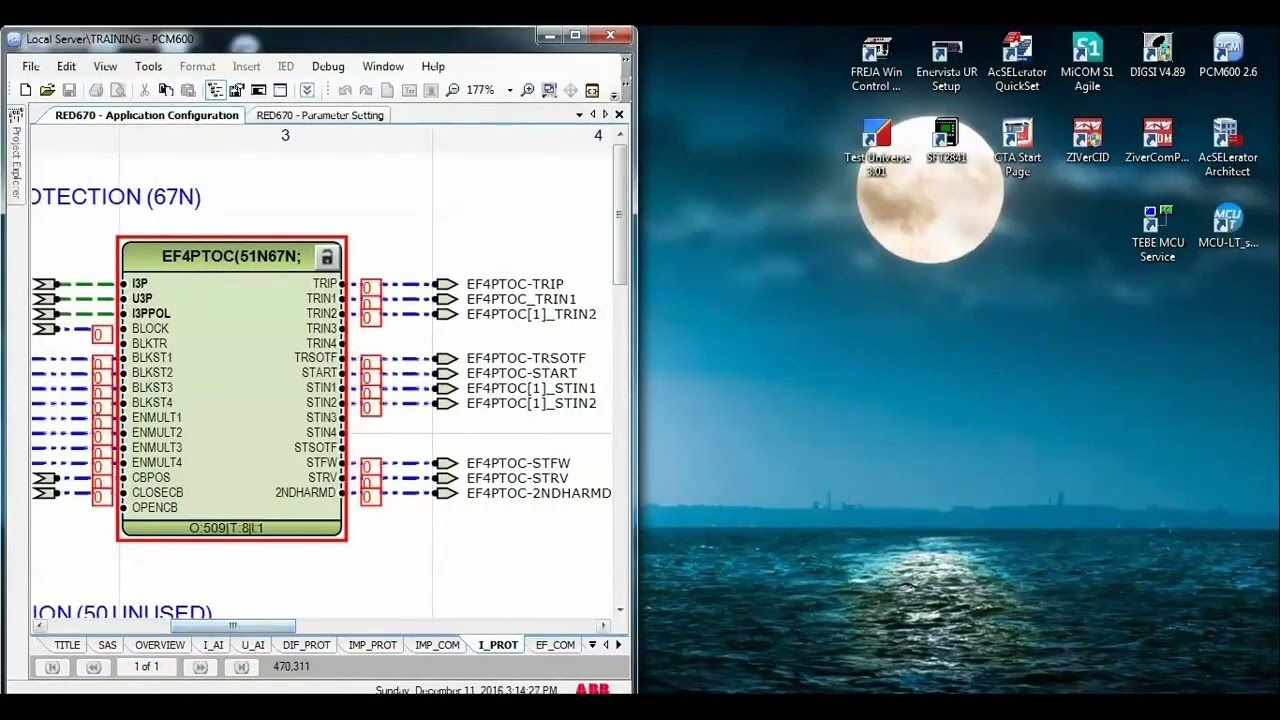Click the double-chevron expand toolbar icon
The width and height of the screenshot is (1280, 720).
[x=307, y=90]
